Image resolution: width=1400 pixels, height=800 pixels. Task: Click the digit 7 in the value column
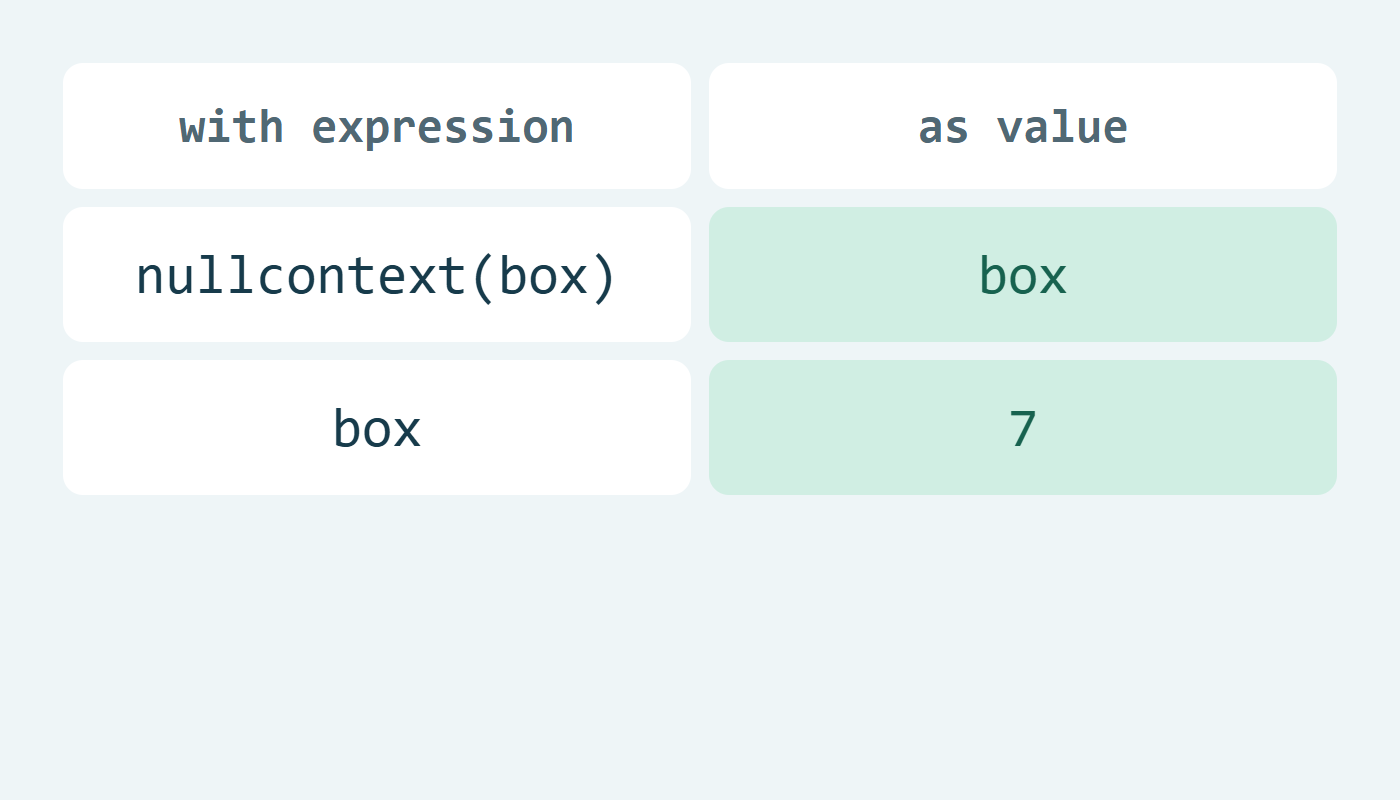click(1023, 429)
